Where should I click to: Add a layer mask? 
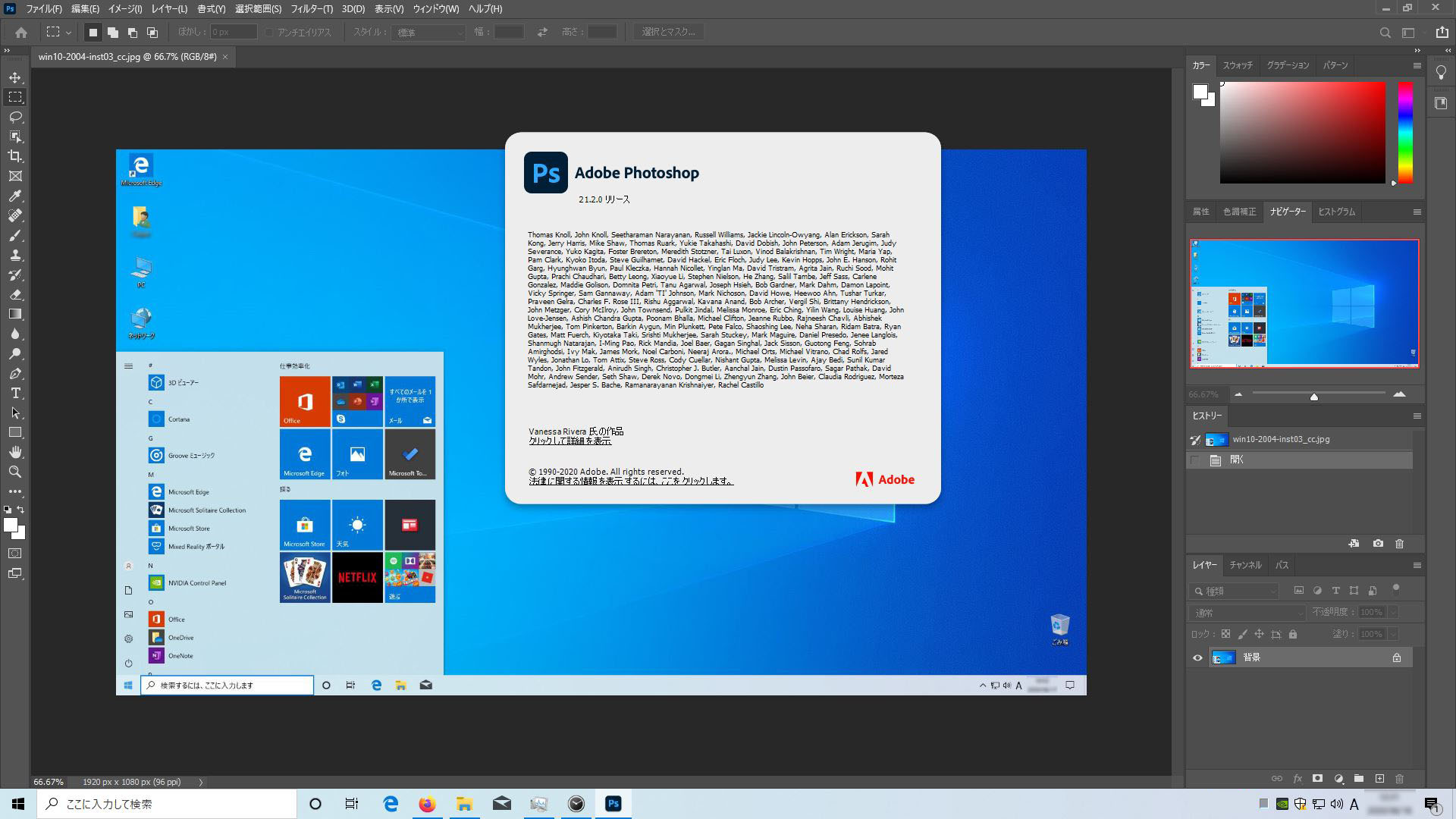click(1318, 779)
